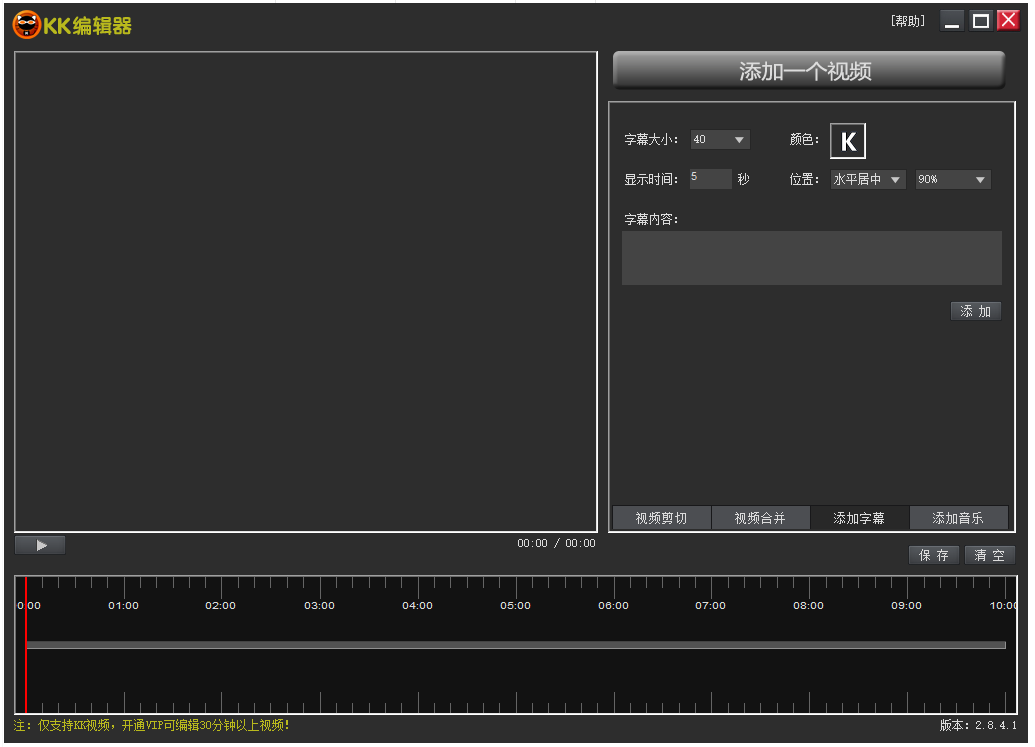Open the [帮助] help link
The image size is (1035, 747).
[x=907, y=21]
